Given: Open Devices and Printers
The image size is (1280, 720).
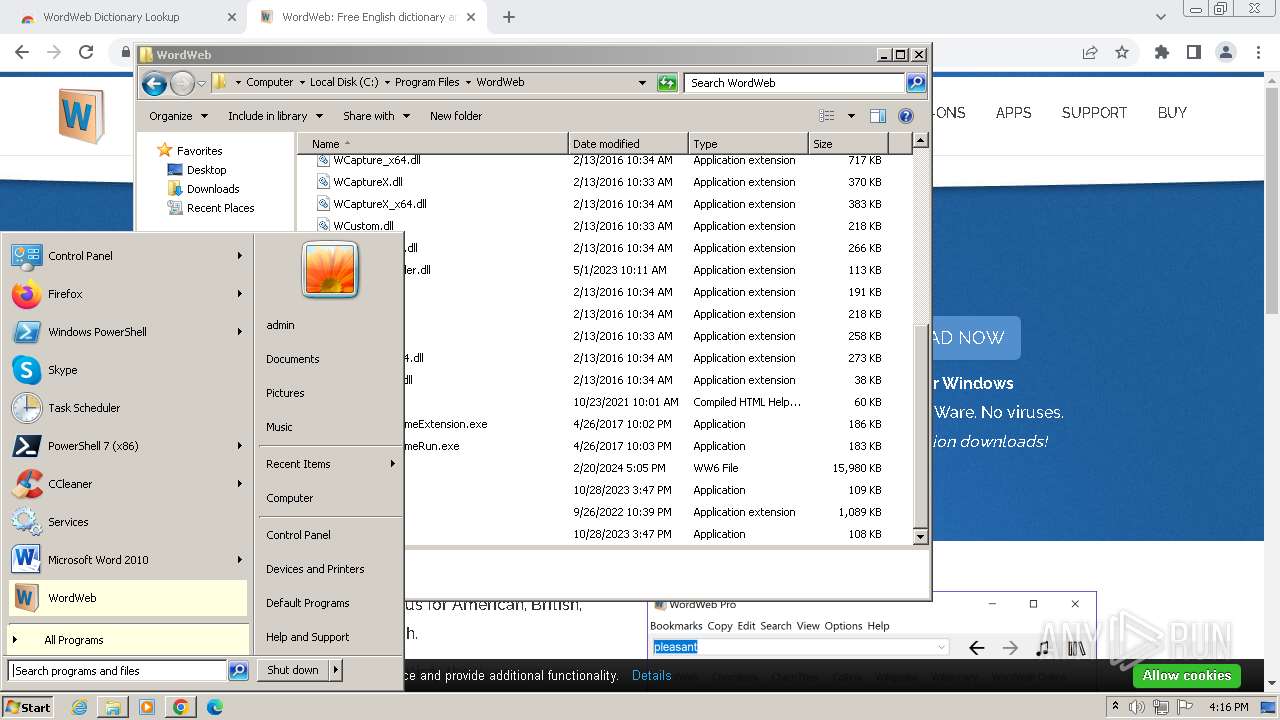Looking at the screenshot, I should [x=315, y=569].
